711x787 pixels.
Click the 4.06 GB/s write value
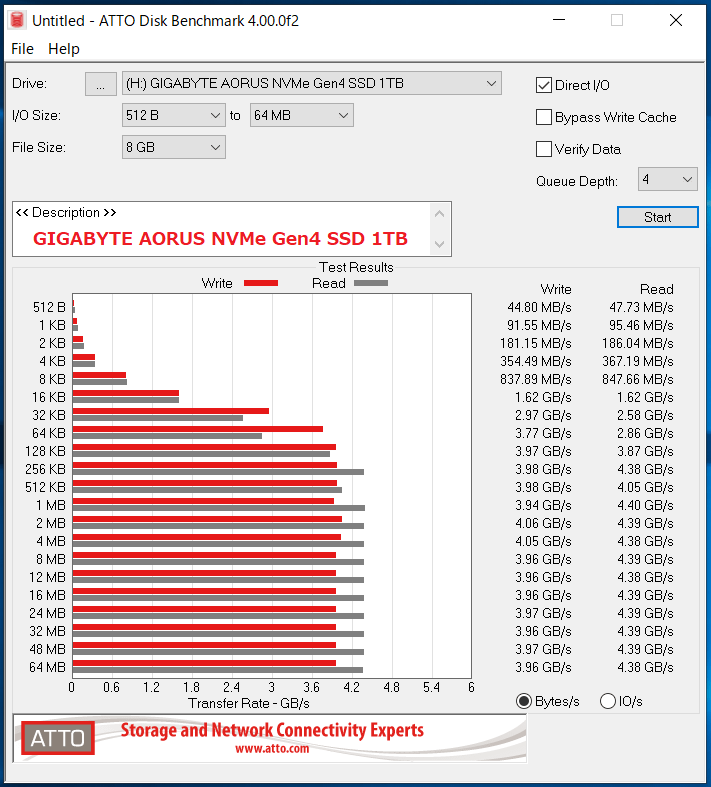click(x=543, y=523)
